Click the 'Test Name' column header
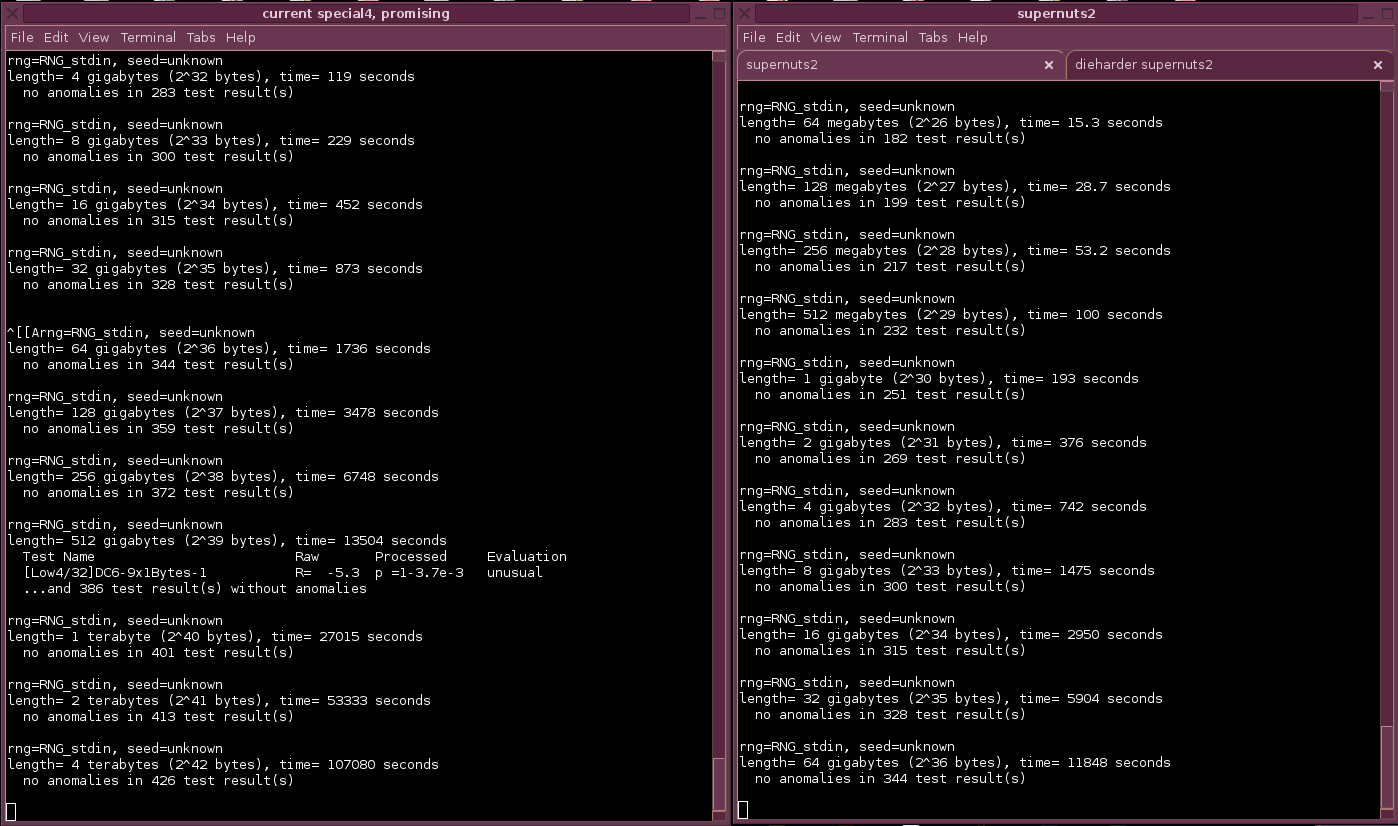Viewport: 1398px width, 826px height. pyautogui.click(x=59, y=556)
